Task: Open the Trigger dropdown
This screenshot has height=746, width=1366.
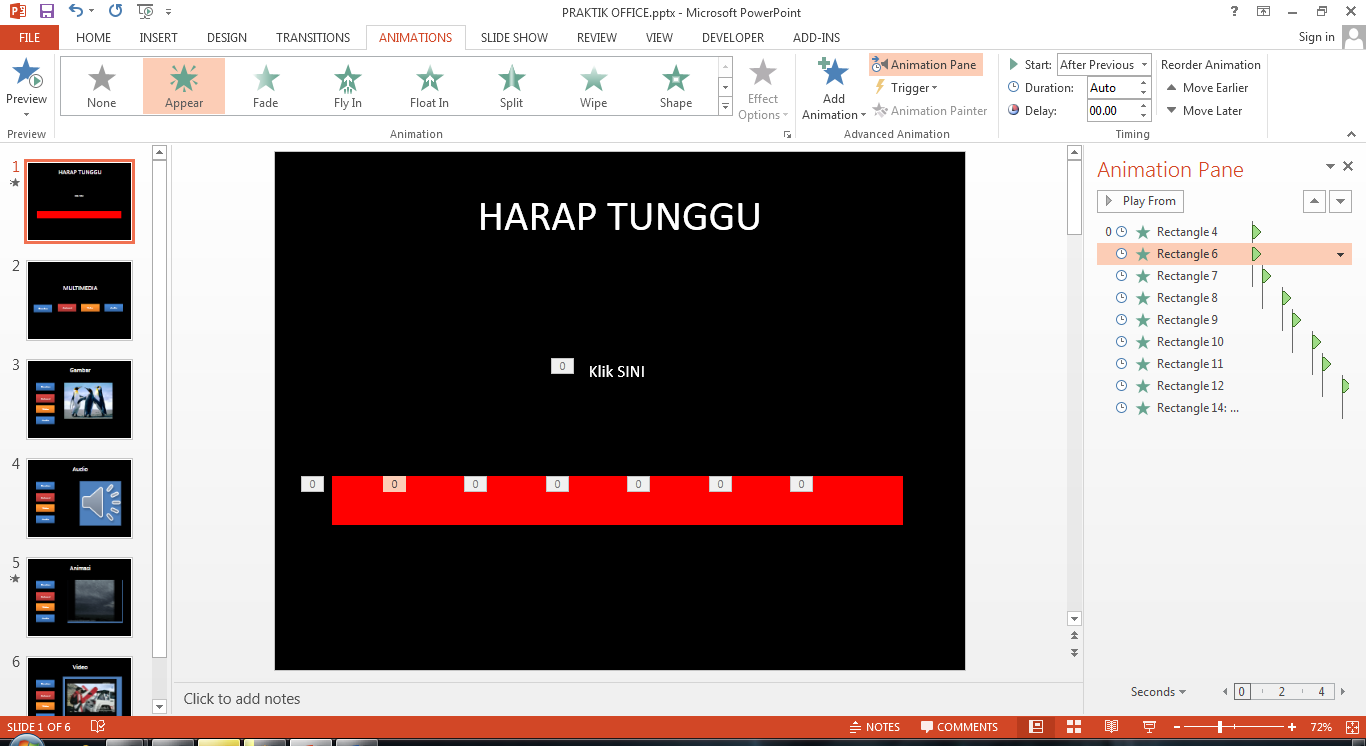Action: pyautogui.click(x=908, y=88)
